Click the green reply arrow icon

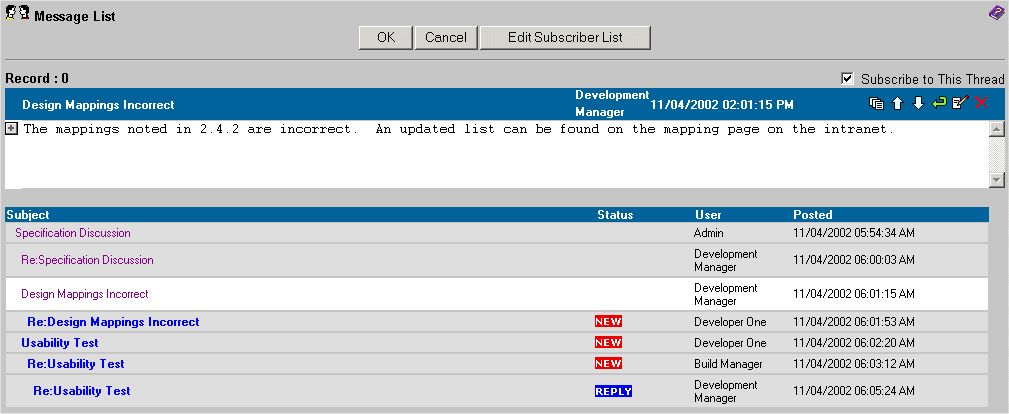coord(939,103)
